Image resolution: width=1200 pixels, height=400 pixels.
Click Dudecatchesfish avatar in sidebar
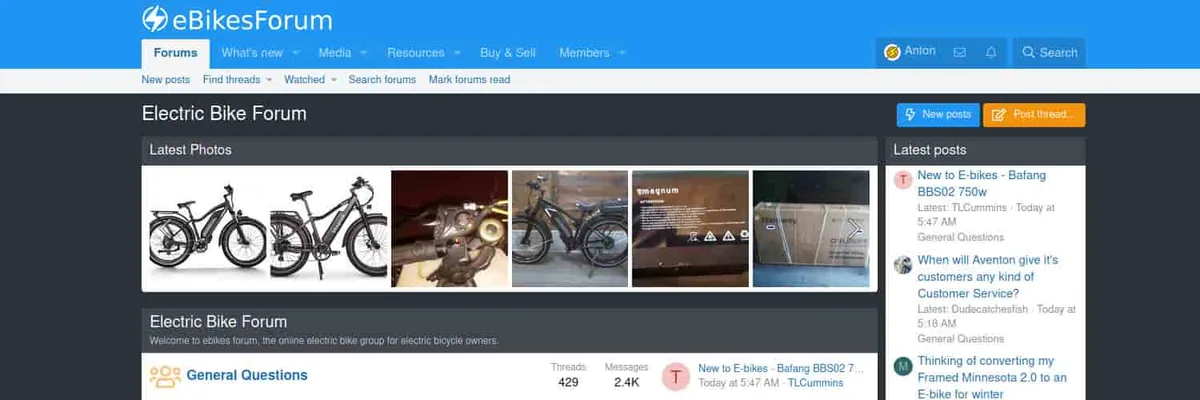pyautogui.click(x=903, y=265)
